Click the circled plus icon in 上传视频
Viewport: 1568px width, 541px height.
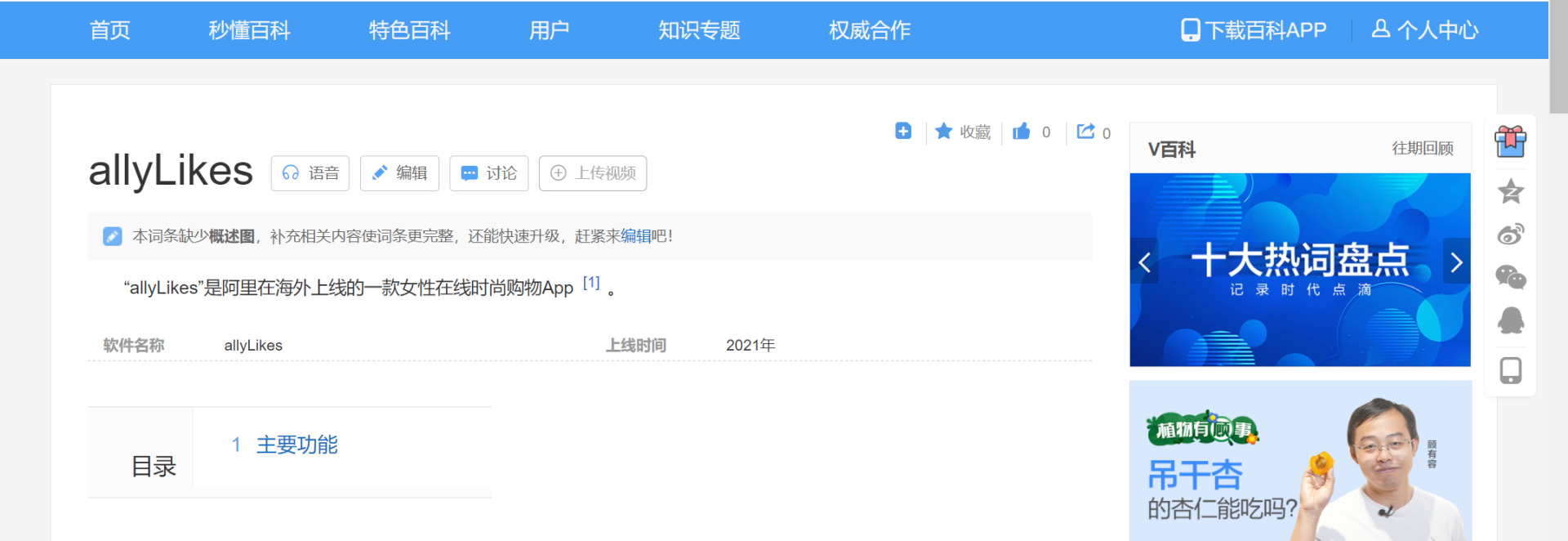tap(559, 173)
